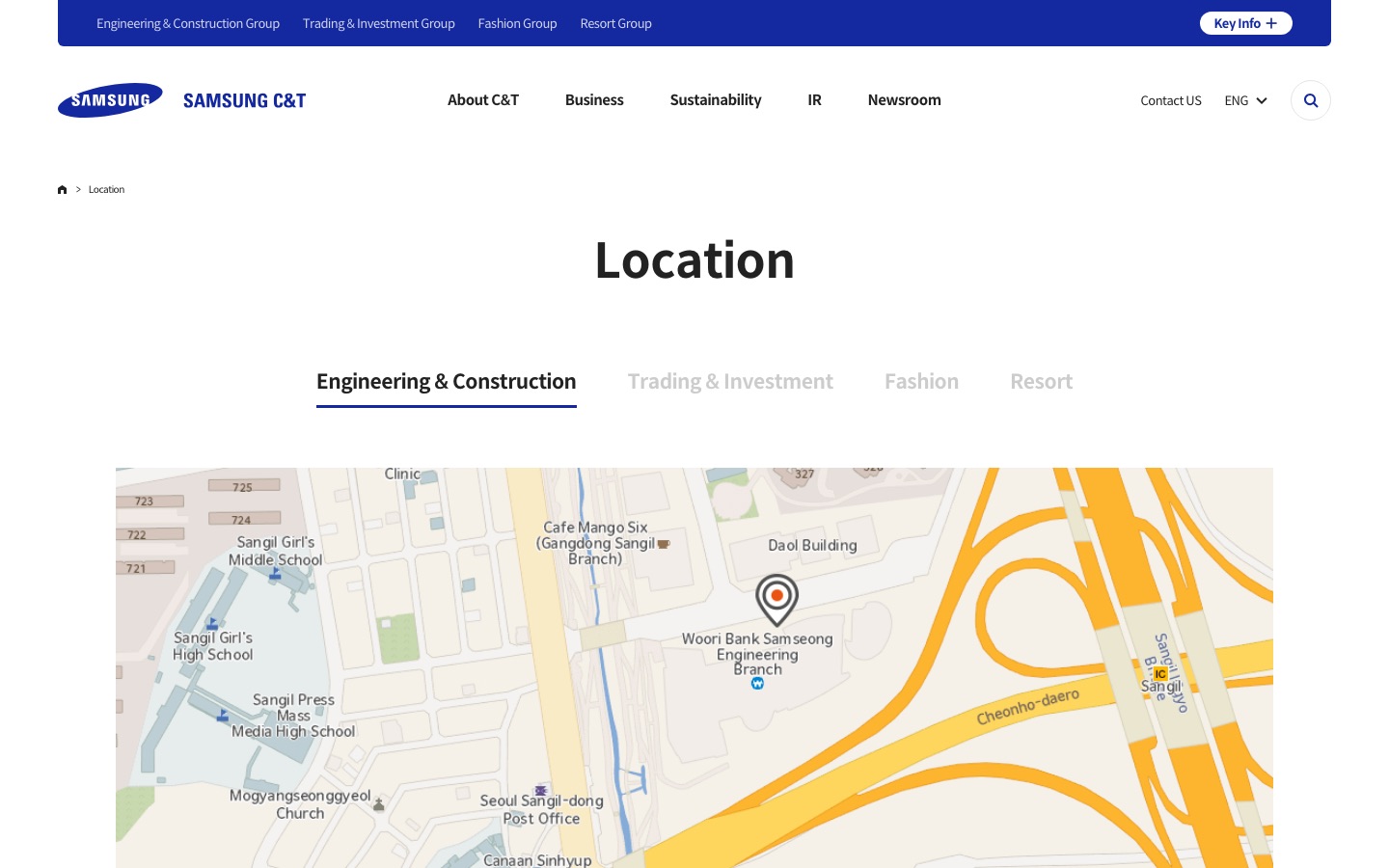
Task: Open the About C&T menu
Action: [483, 100]
